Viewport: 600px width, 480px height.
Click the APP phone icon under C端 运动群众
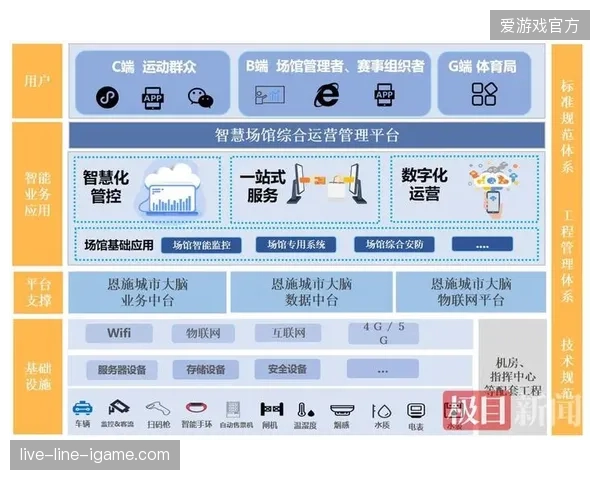[x=153, y=98]
